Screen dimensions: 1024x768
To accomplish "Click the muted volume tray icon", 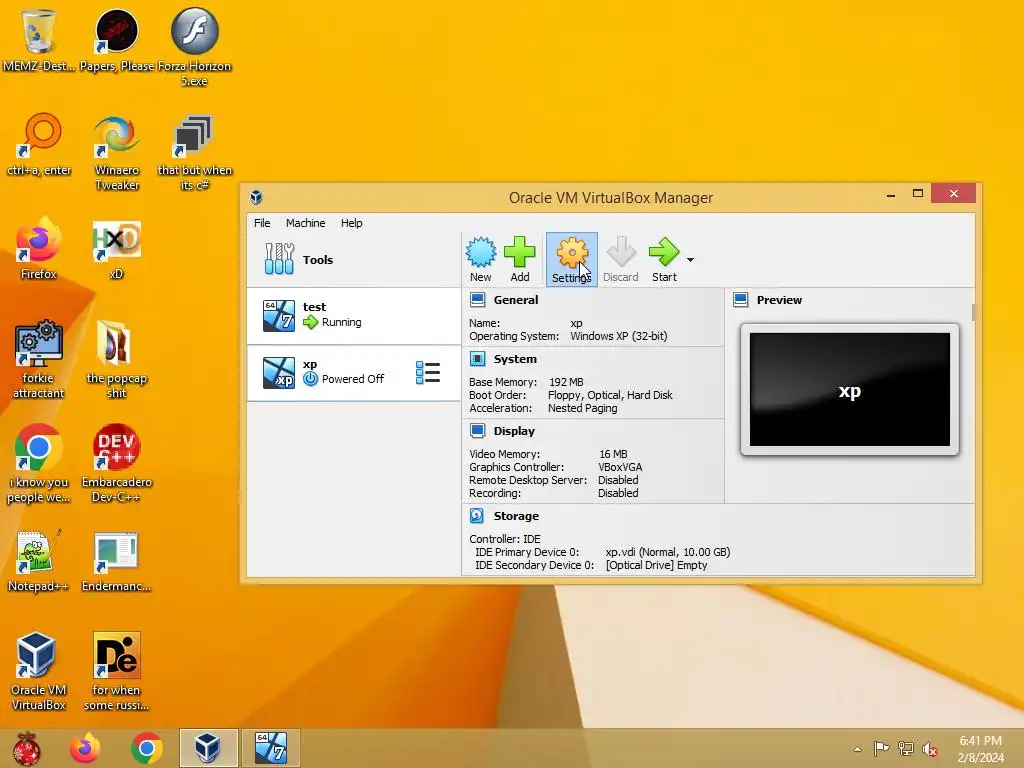I will pos(929,749).
